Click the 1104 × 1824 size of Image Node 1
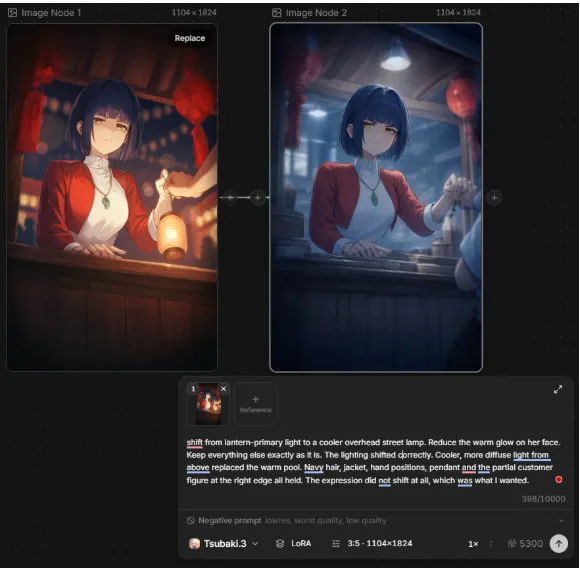580x568 pixels. point(194,13)
